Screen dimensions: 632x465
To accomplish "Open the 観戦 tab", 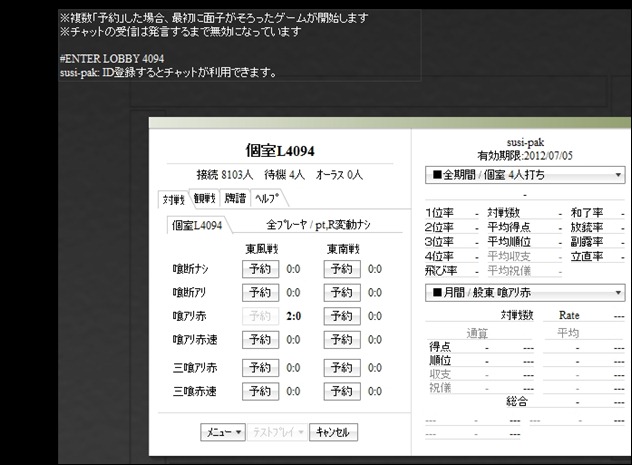I will pyautogui.click(x=205, y=199).
